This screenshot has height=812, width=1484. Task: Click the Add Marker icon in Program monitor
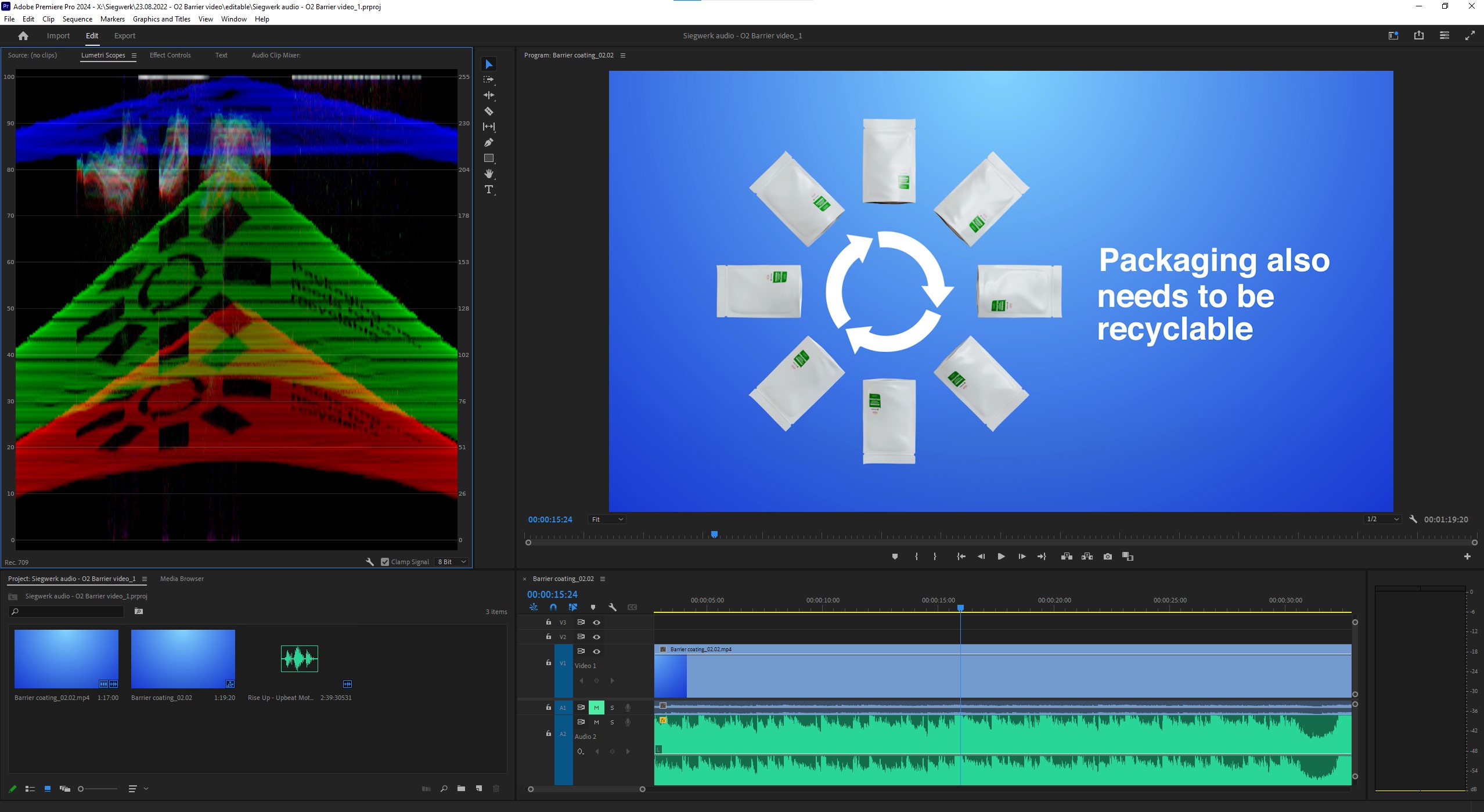click(895, 556)
